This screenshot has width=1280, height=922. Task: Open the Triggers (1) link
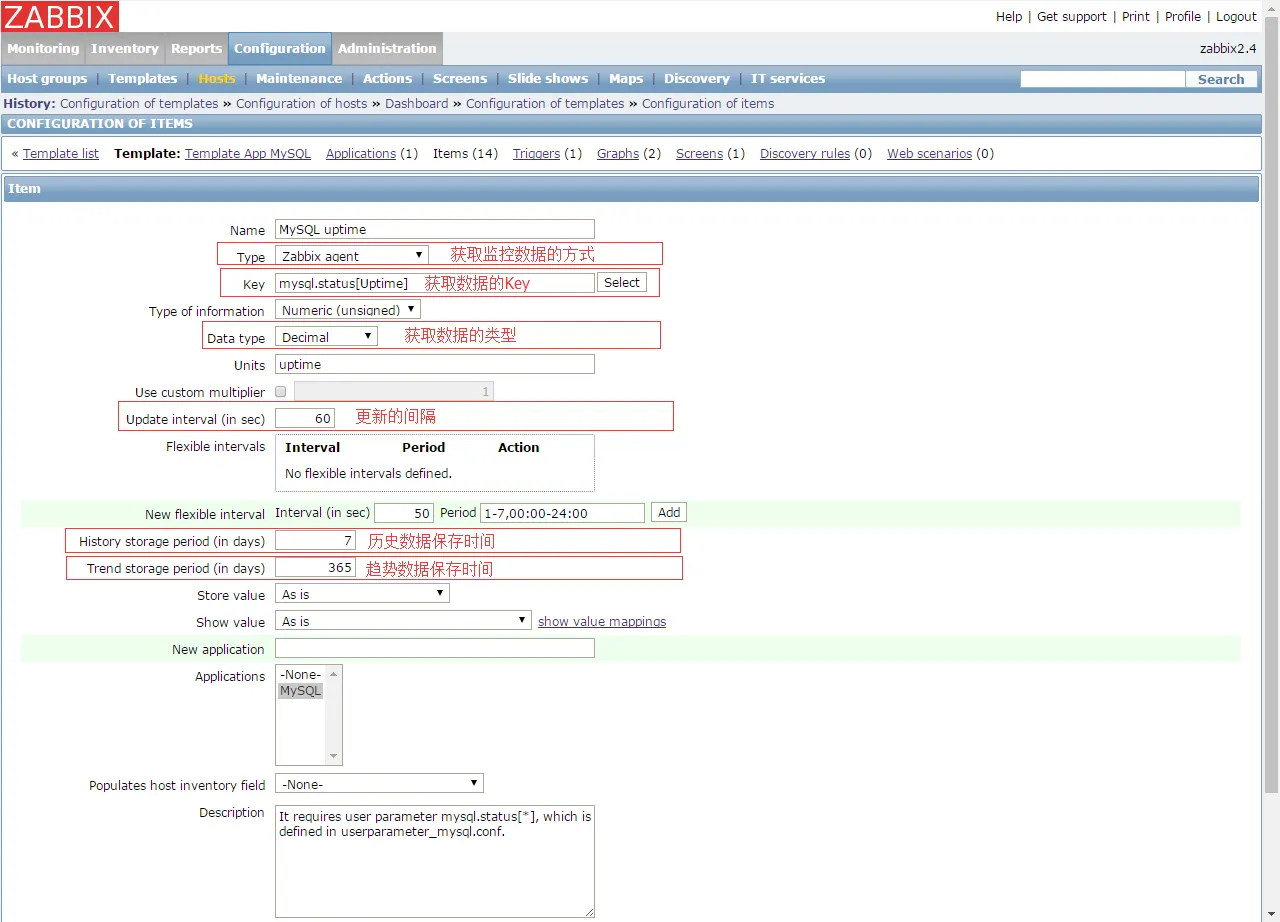coord(536,153)
